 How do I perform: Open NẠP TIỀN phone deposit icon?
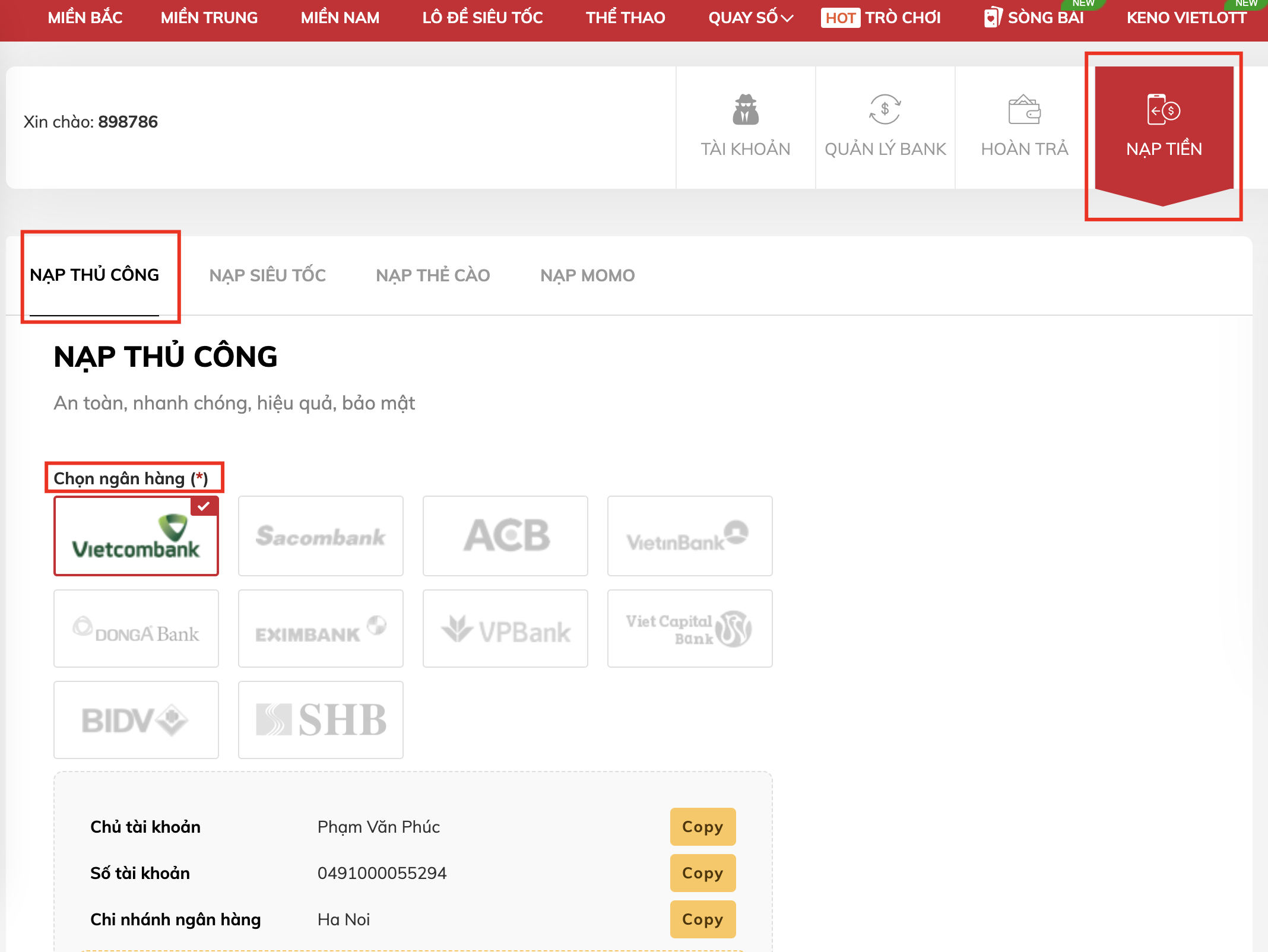coord(1164,110)
